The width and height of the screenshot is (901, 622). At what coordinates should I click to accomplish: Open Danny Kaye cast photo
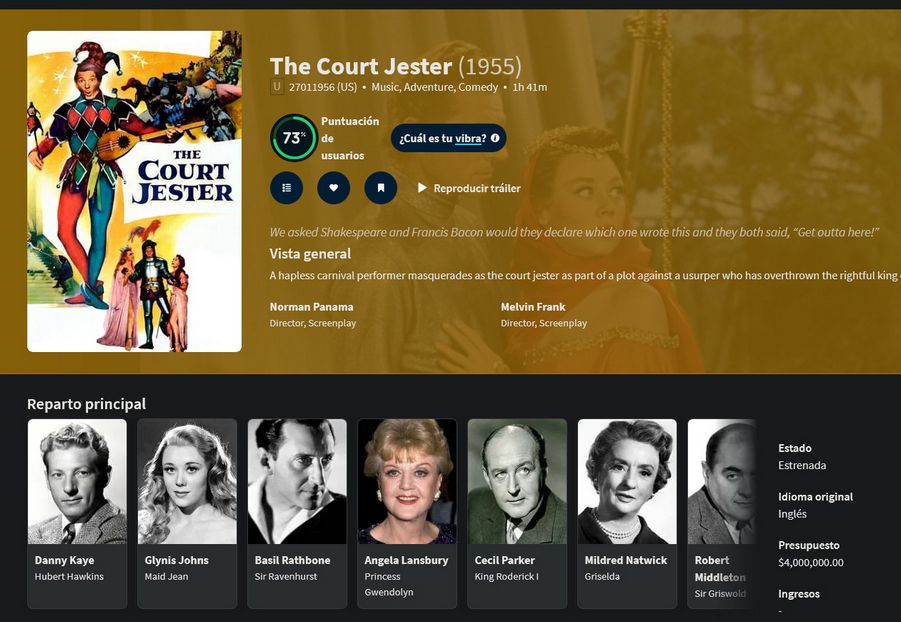click(77, 481)
